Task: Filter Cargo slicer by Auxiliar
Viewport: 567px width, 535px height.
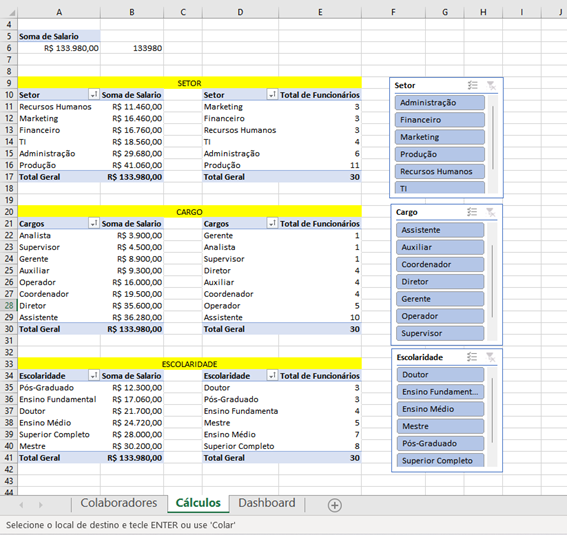Action: click(x=440, y=247)
